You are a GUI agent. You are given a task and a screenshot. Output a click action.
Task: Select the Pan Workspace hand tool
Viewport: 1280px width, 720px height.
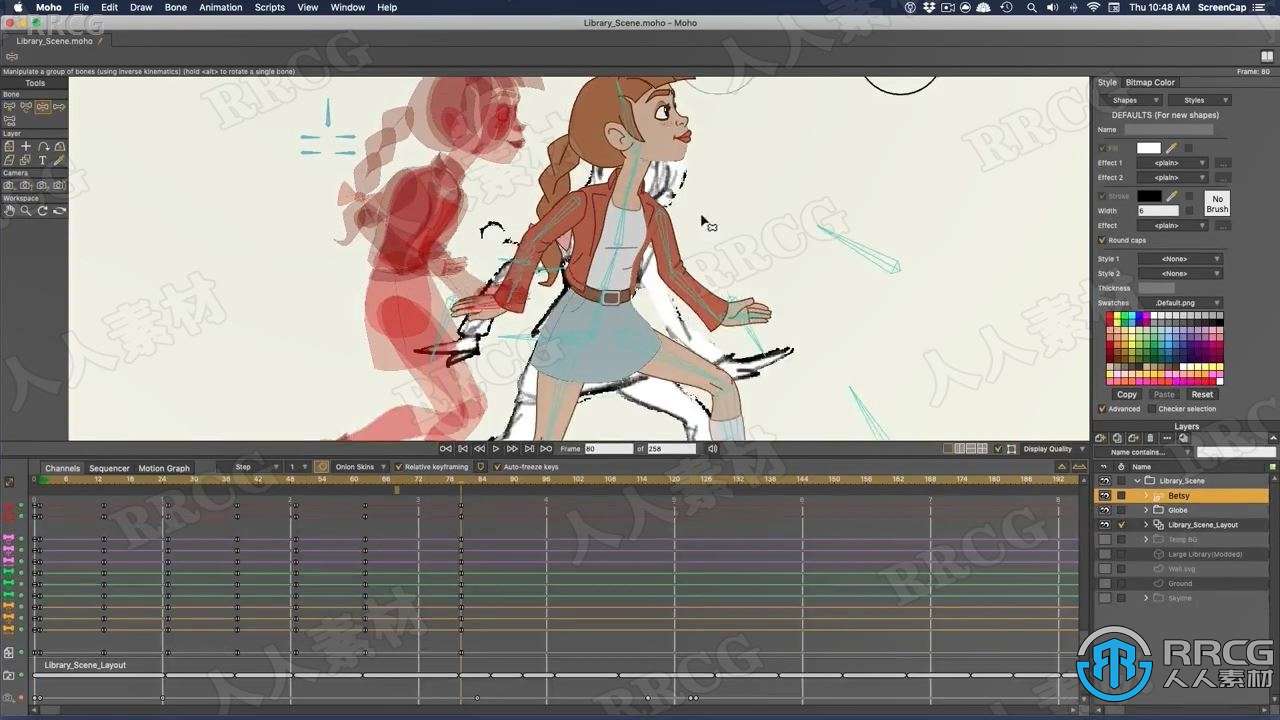(x=9, y=210)
